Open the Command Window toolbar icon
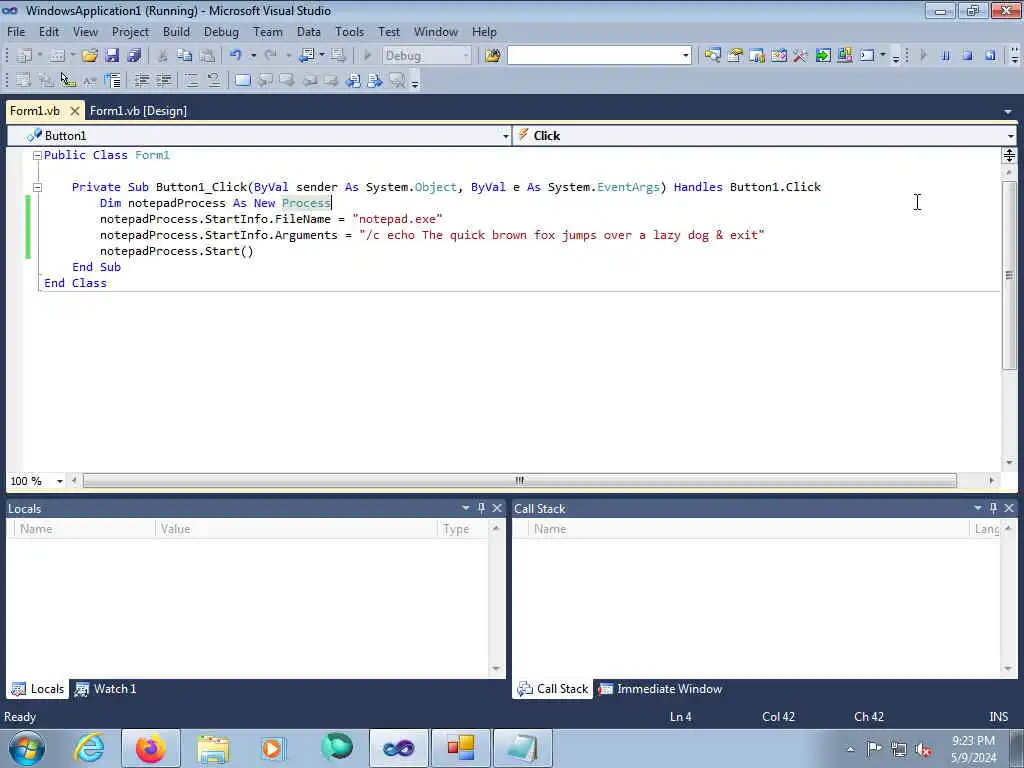Screen dimensions: 1024x768 point(867,56)
